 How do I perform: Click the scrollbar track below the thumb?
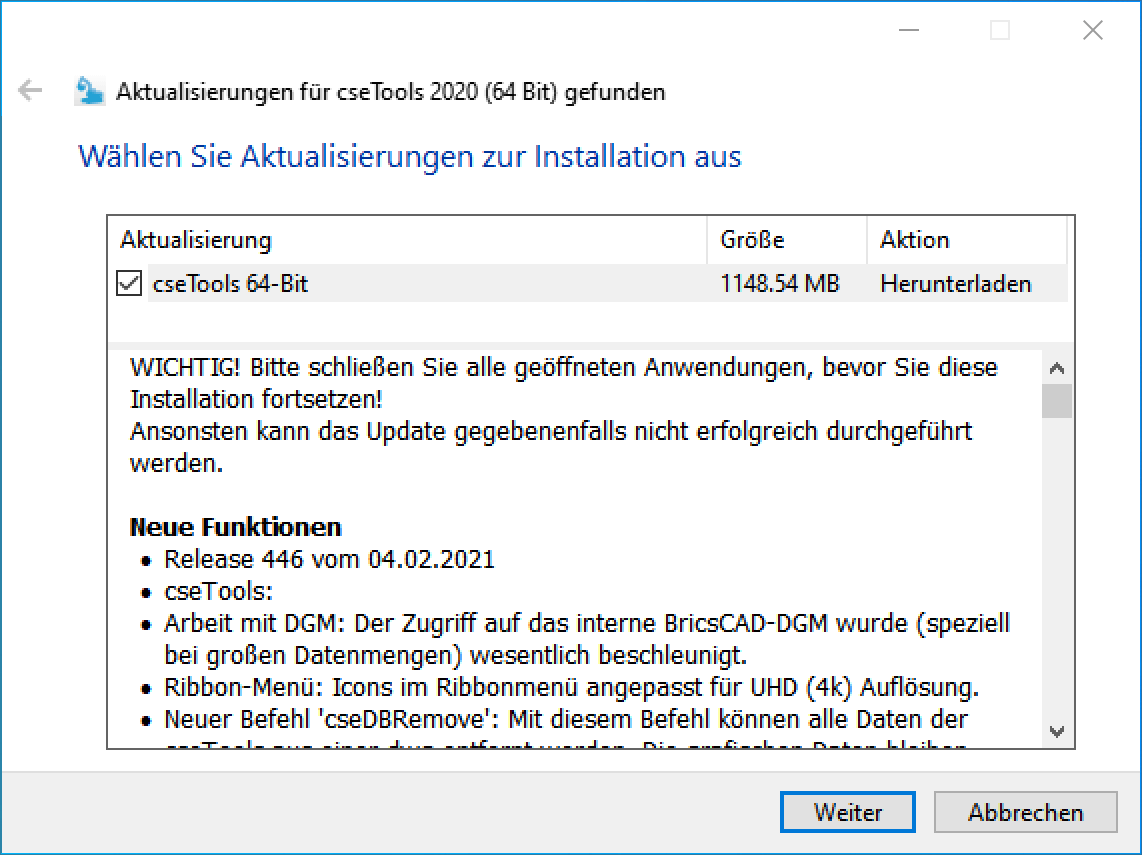[1057, 570]
